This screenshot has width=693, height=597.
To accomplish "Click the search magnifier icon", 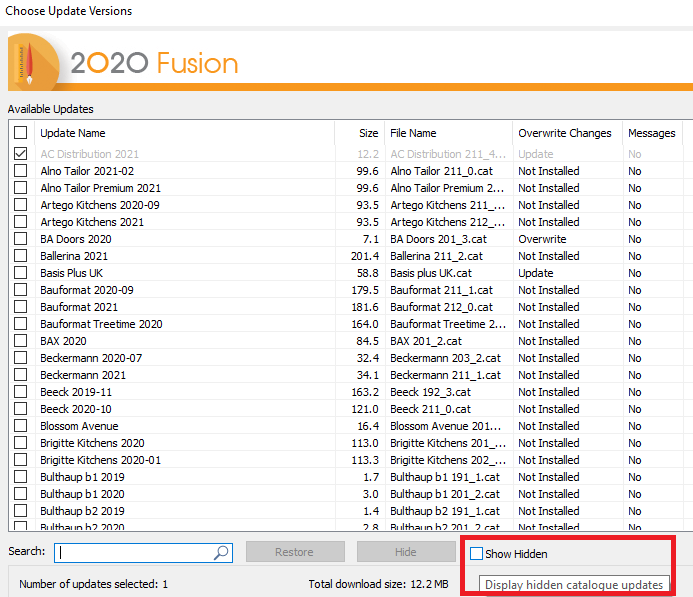I will (221, 552).
